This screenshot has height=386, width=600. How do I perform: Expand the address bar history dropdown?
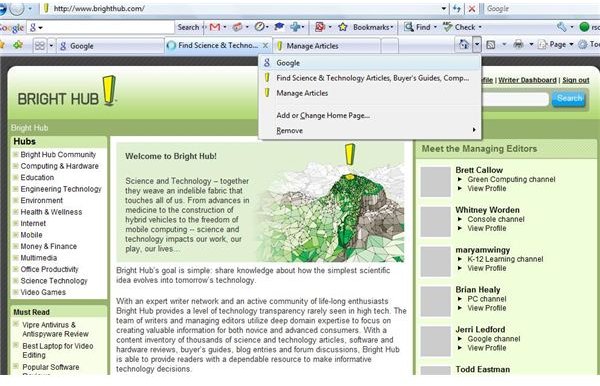[x=444, y=8]
